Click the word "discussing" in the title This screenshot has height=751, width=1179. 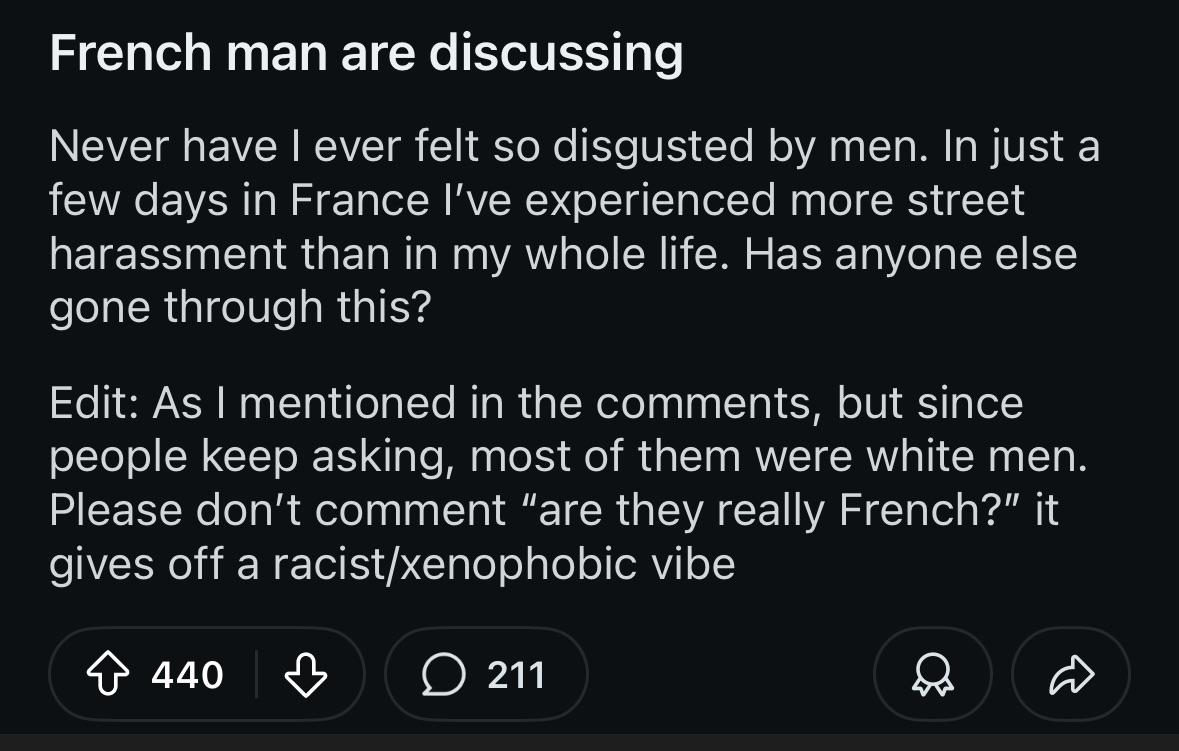(556, 53)
